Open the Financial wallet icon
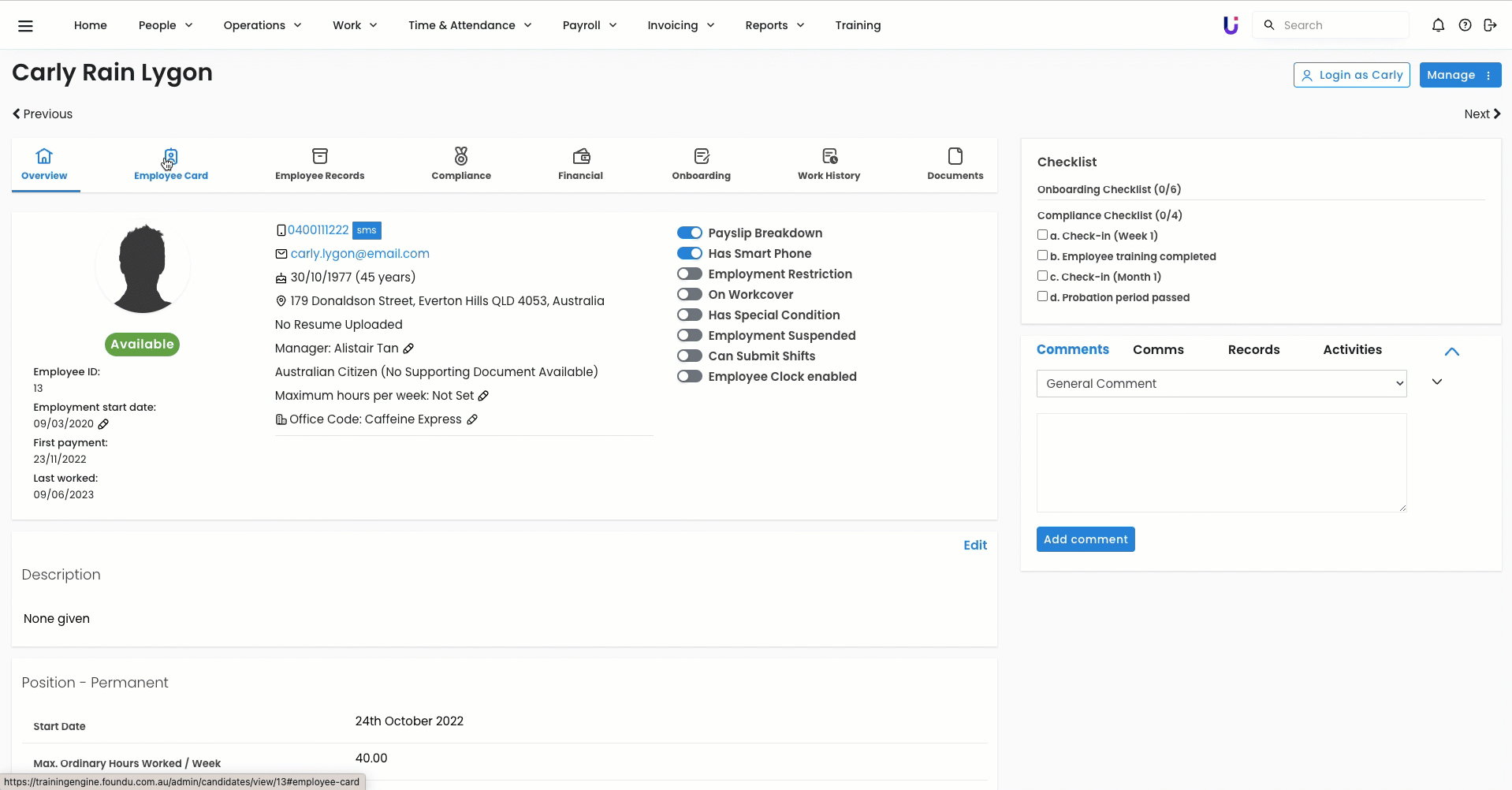 (581, 156)
